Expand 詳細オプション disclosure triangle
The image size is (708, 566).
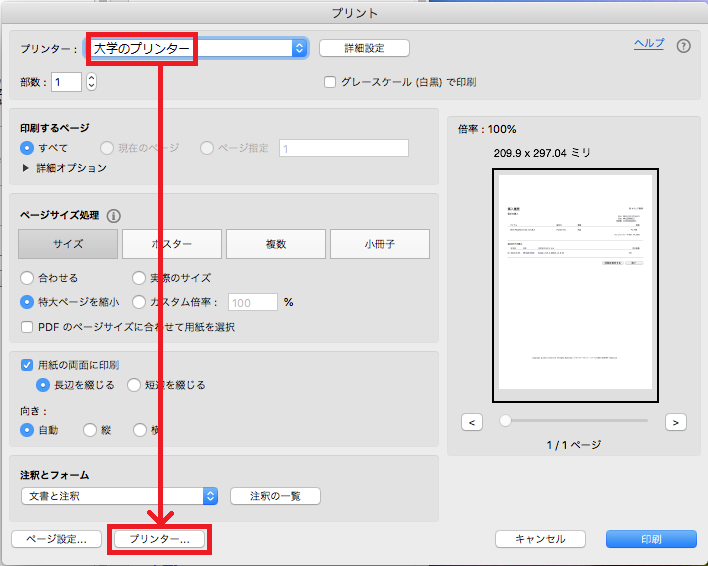point(26,169)
